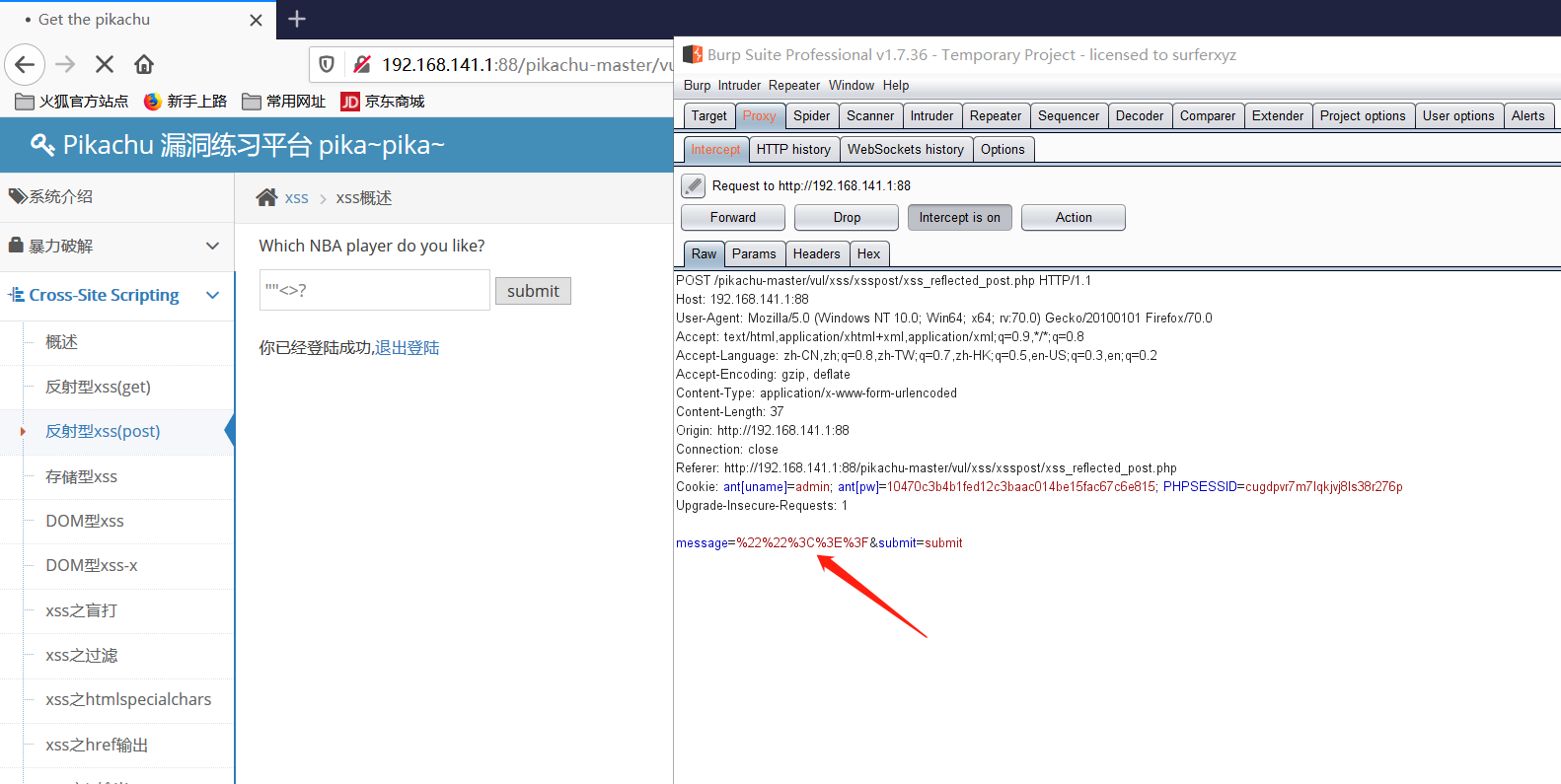
Task: Switch to the Target tab
Action: click(708, 115)
